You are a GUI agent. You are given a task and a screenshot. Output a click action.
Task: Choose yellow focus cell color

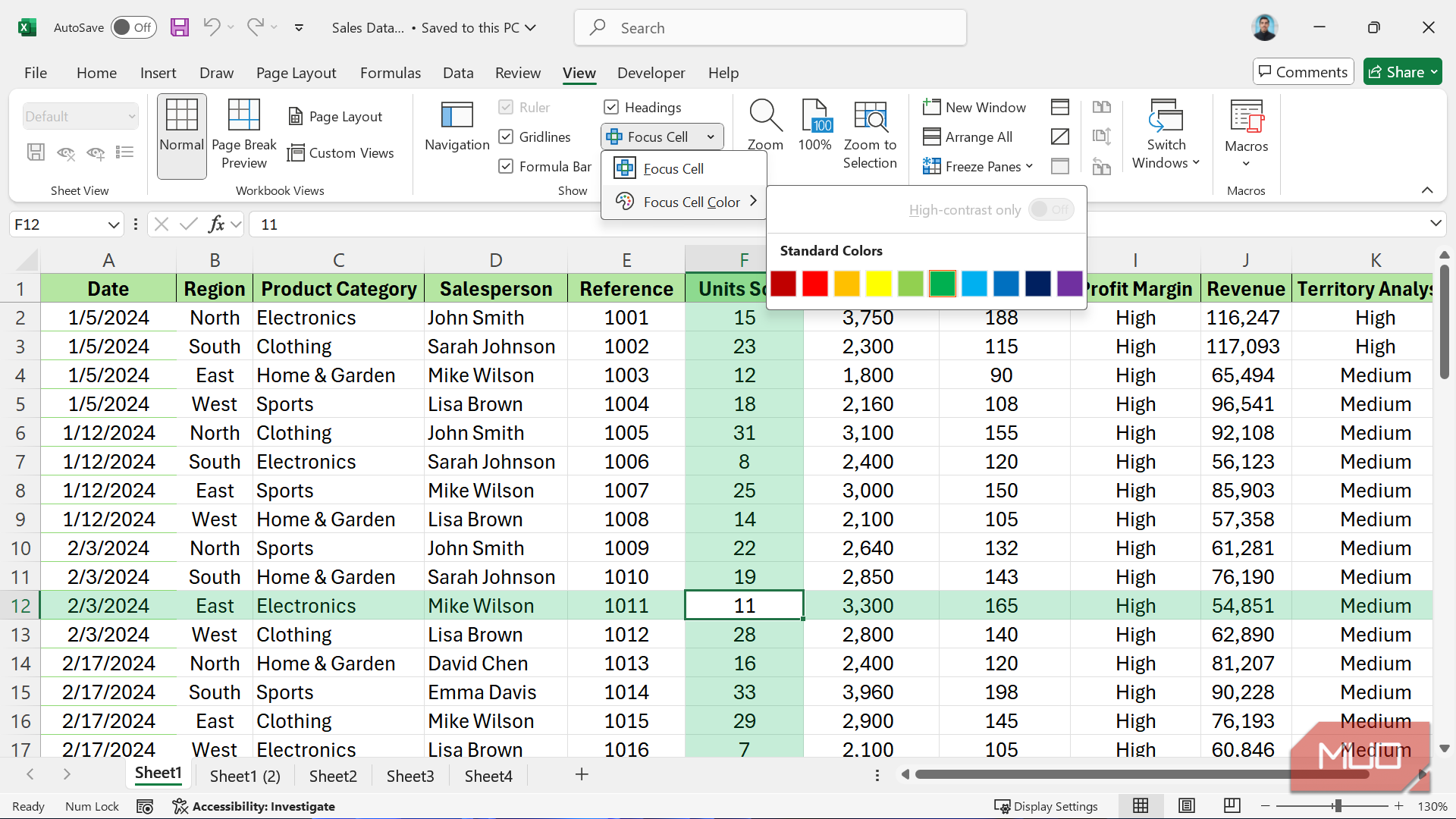pos(879,284)
